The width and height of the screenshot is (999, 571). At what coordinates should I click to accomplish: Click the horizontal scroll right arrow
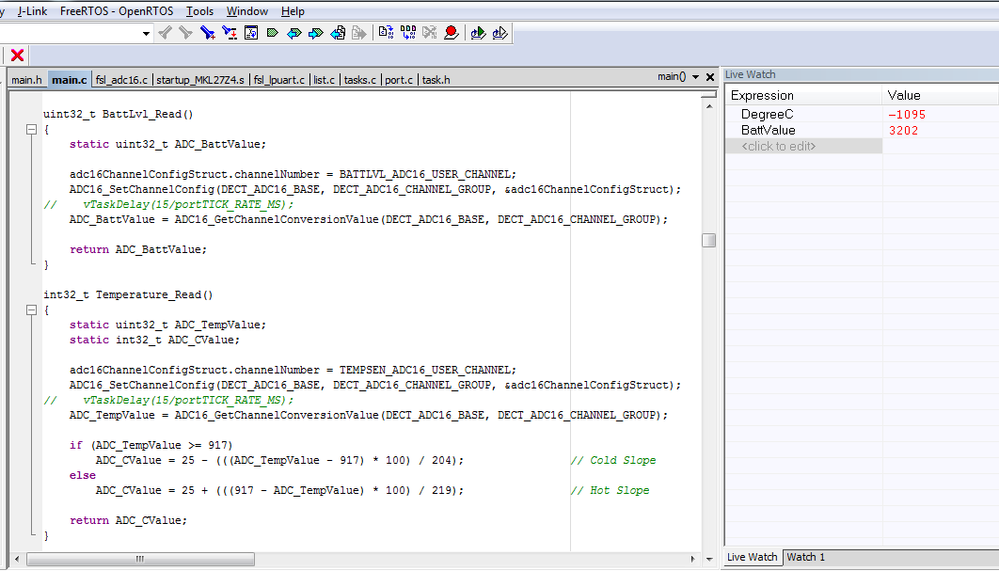pos(693,559)
